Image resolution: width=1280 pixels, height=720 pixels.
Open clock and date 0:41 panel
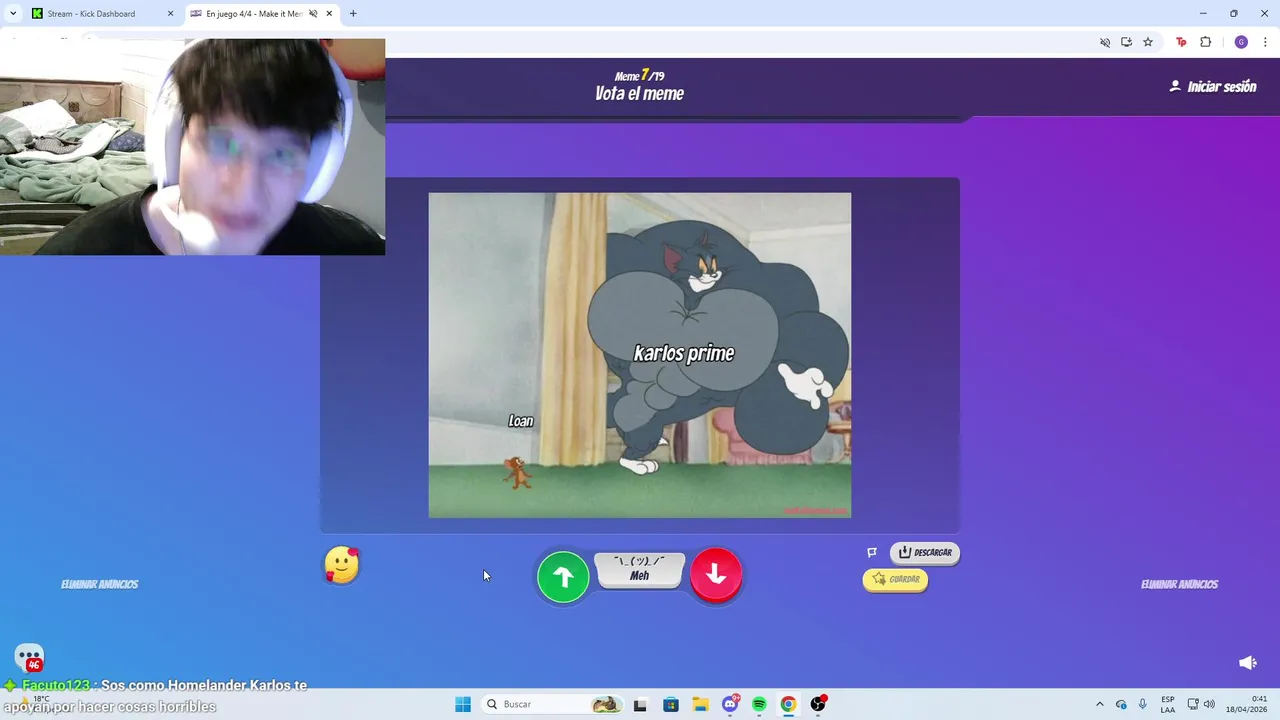point(1248,704)
